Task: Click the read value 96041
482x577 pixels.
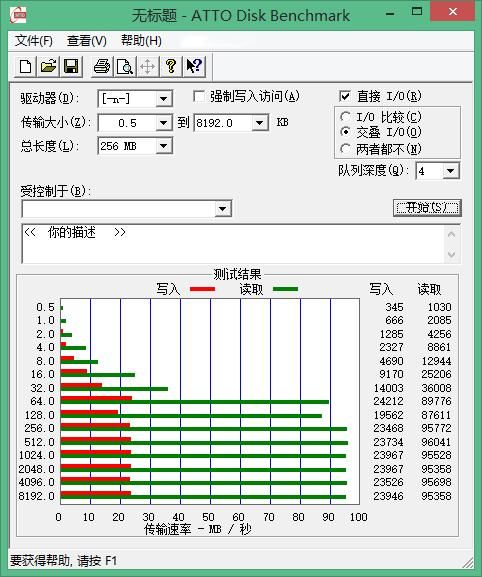Action: coord(436,442)
